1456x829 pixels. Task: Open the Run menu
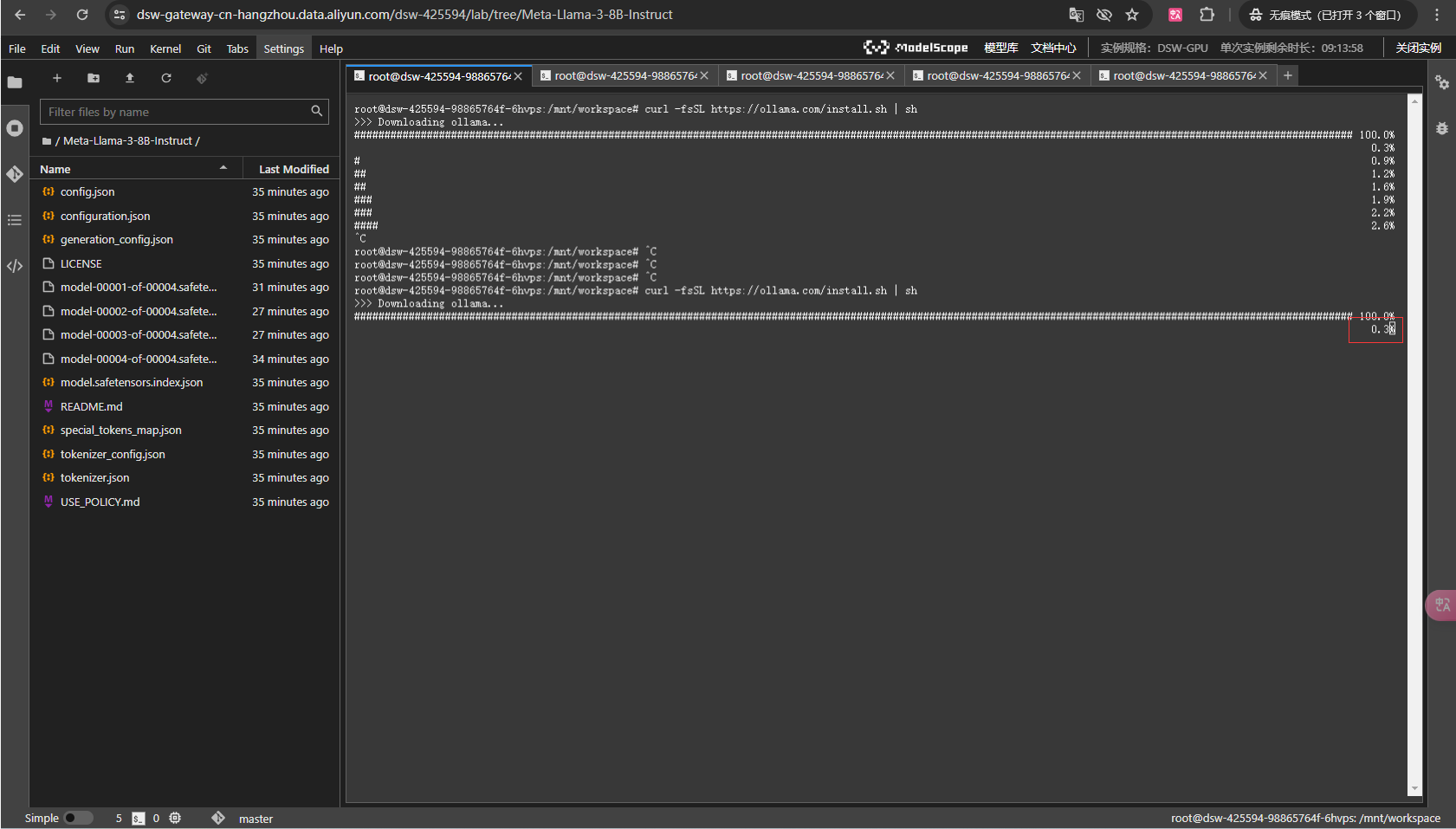click(125, 49)
